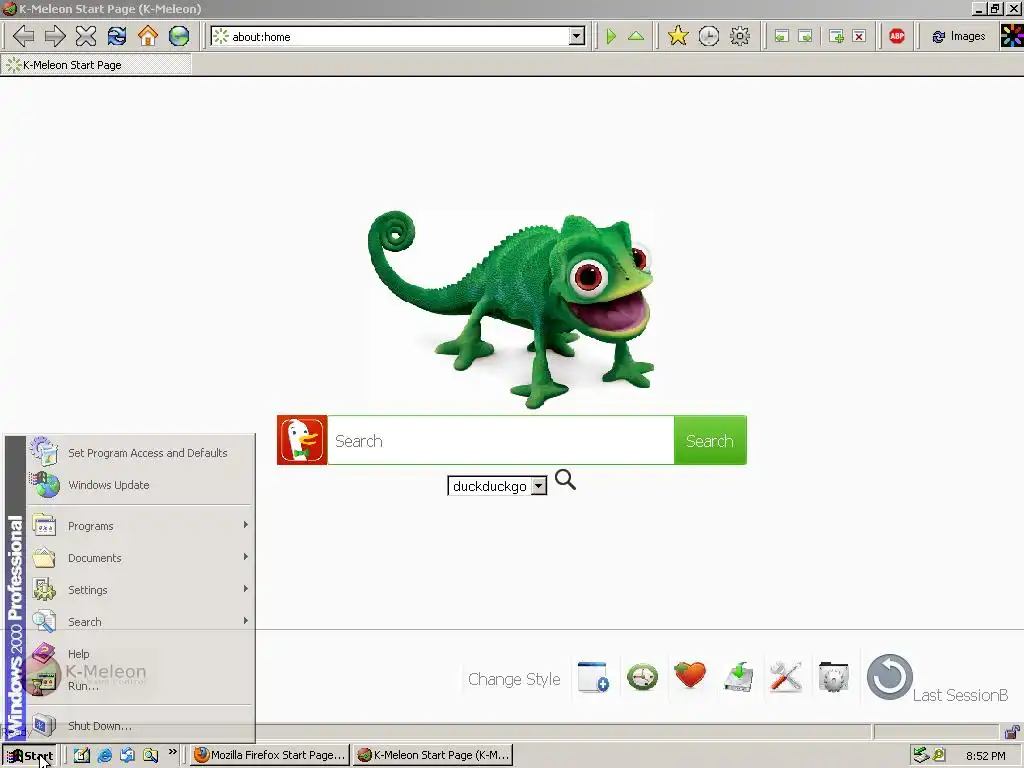Click the magnifying glass next to the engine selector

tap(565, 480)
